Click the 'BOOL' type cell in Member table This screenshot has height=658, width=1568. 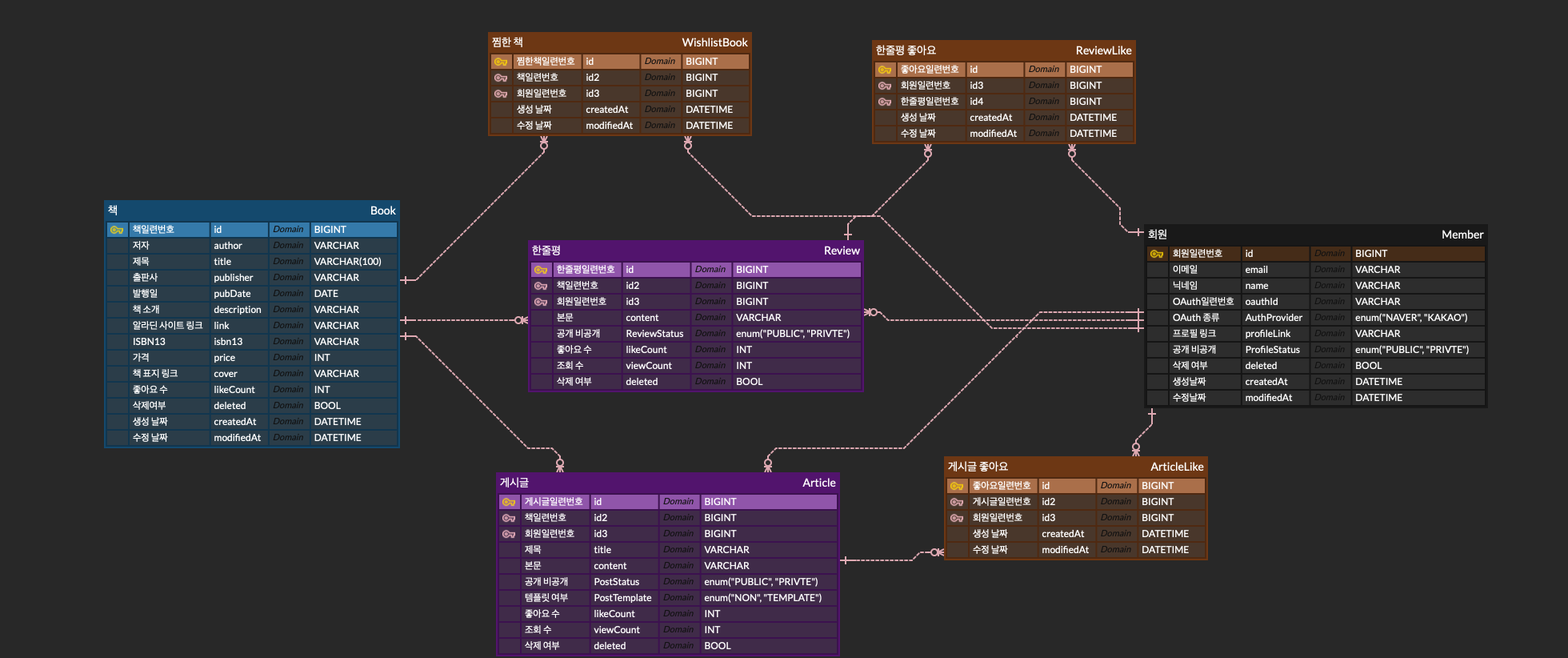[x=1418, y=366]
